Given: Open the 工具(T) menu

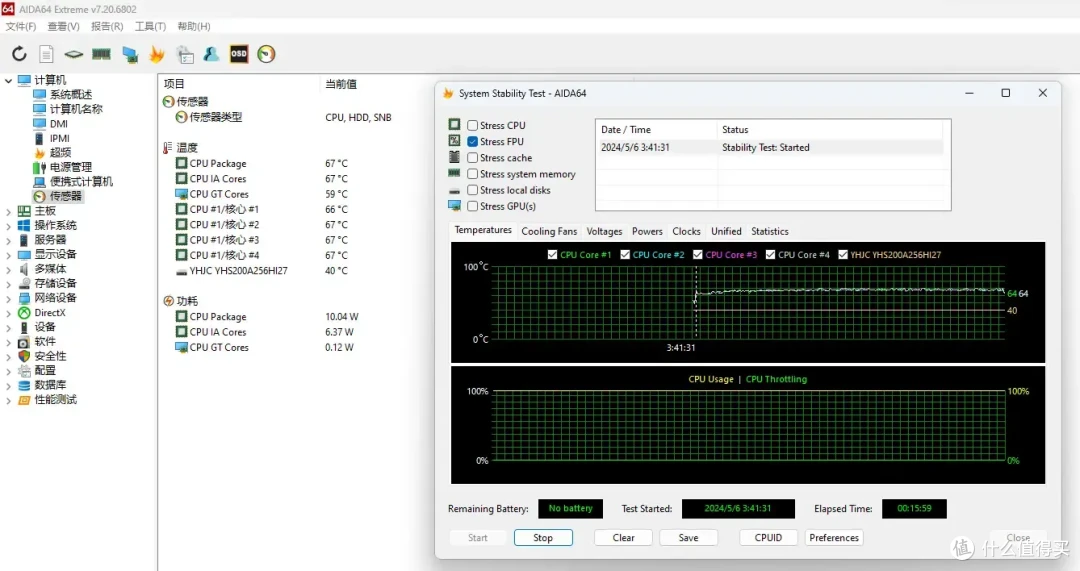Looking at the screenshot, I should tap(150, 26).
